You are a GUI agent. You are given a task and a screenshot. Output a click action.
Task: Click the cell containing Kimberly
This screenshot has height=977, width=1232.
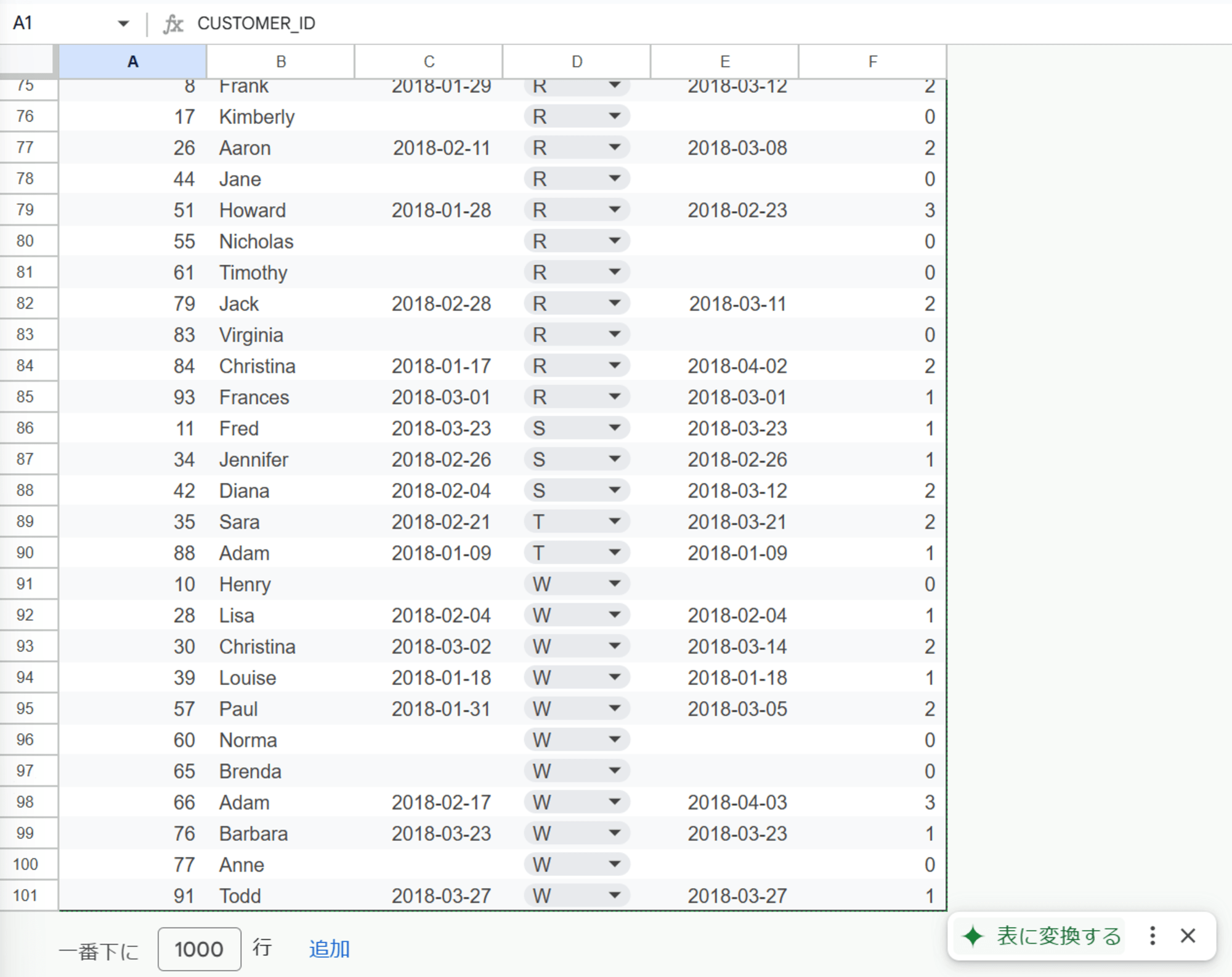point(281,116)
